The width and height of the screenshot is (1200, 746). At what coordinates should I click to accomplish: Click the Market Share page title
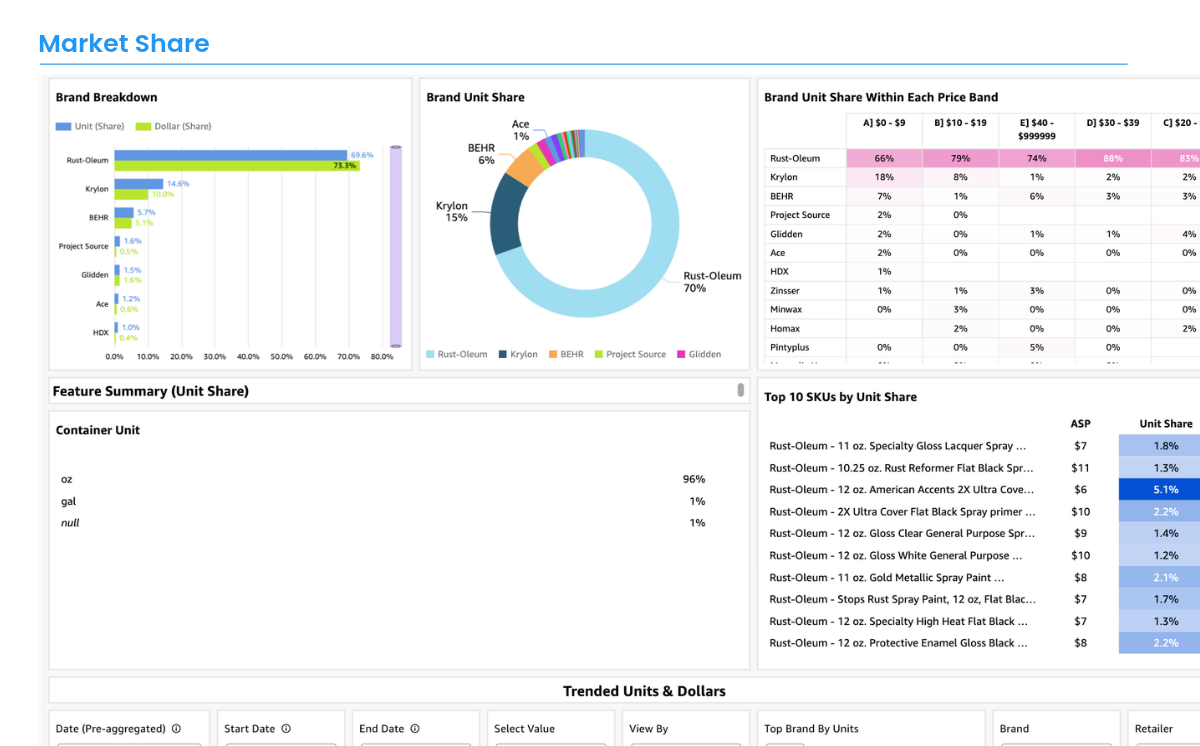(x=124, y=44)
